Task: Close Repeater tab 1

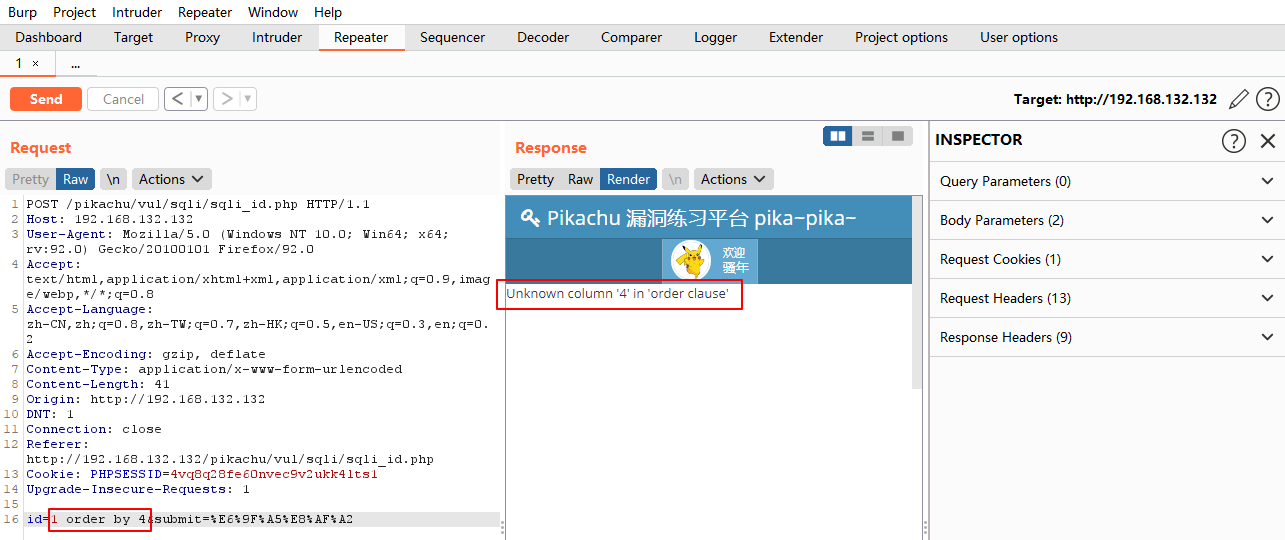Action: click(x=36, y=63)
